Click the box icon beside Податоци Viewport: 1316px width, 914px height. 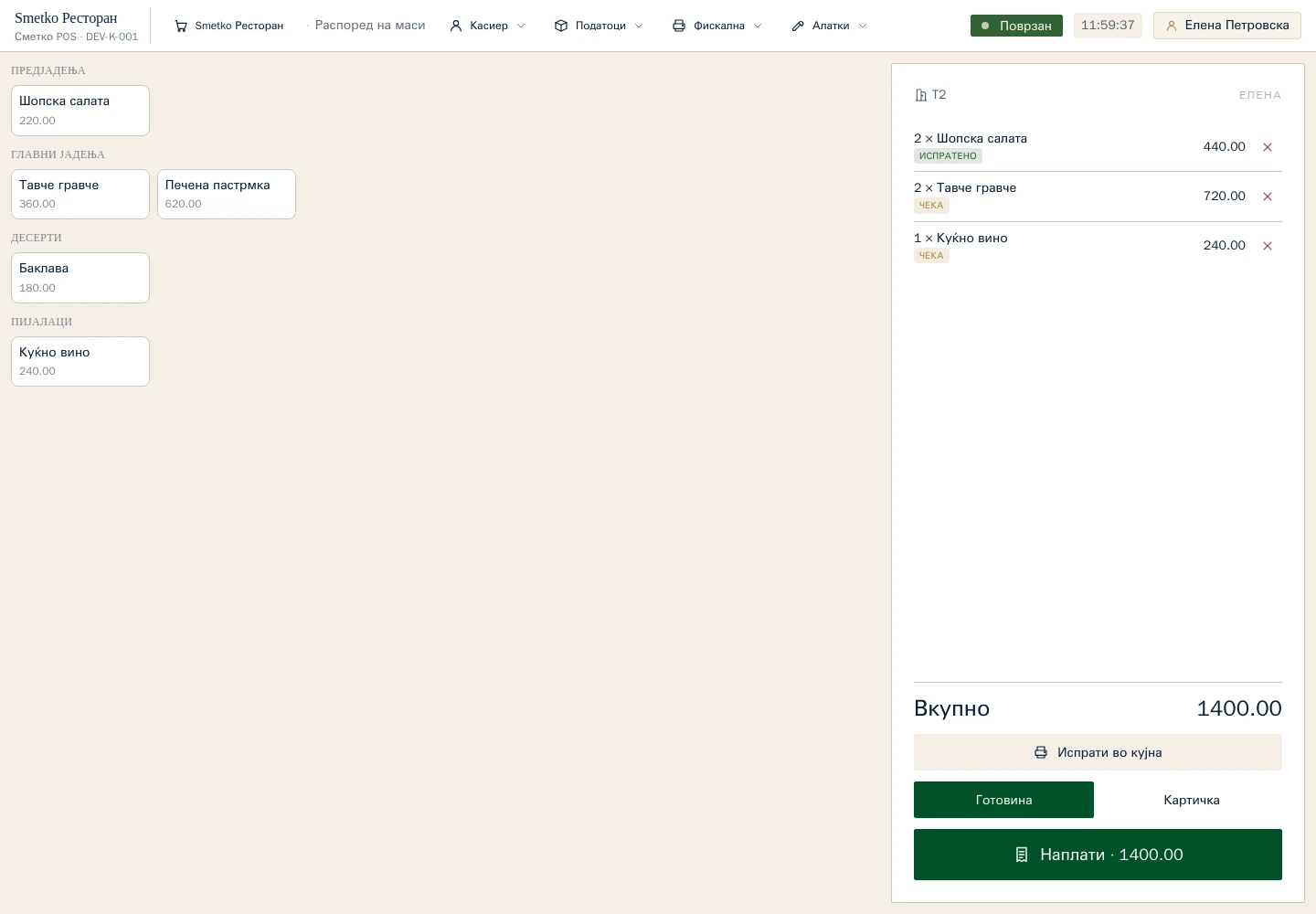pos(561,26)
